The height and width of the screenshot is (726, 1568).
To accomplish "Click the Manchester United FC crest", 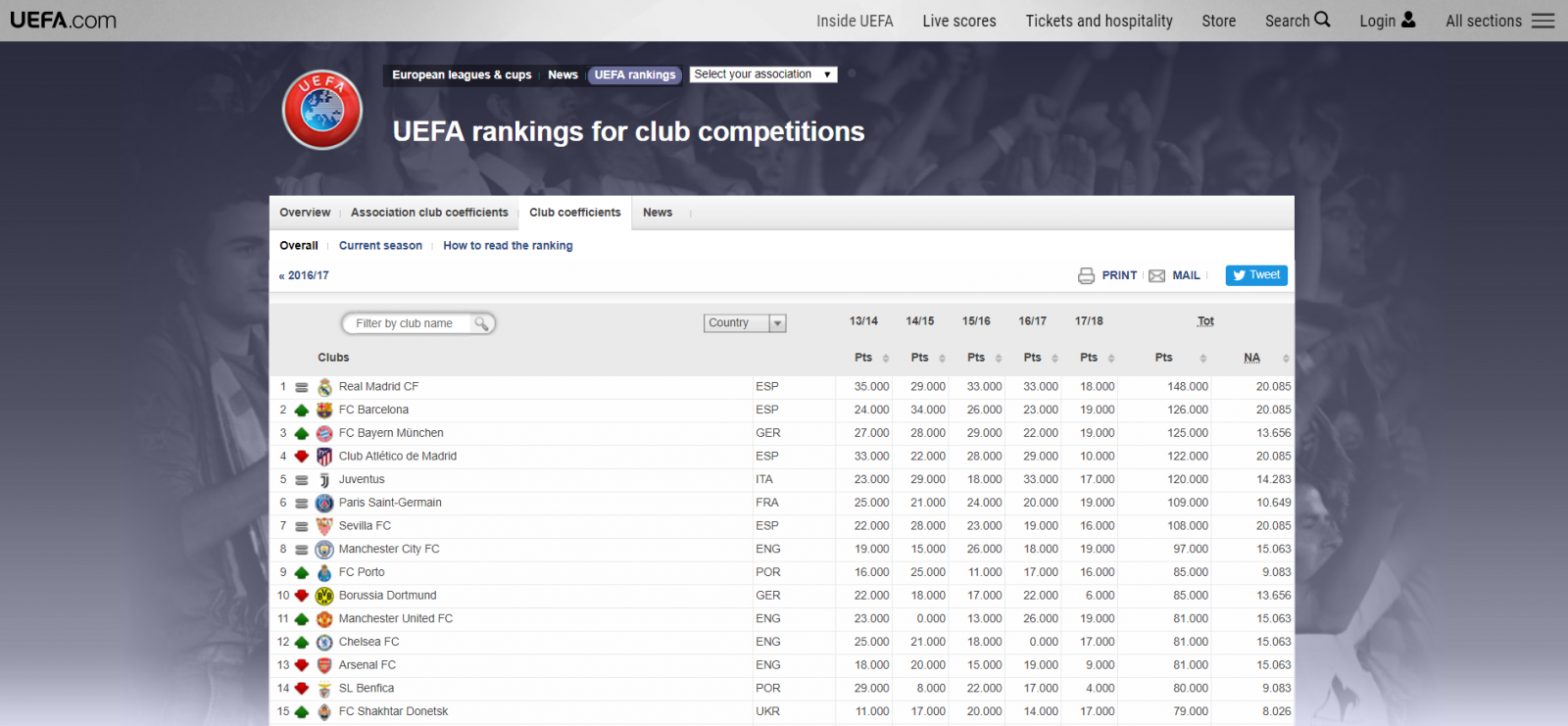I will pos(324,619).
